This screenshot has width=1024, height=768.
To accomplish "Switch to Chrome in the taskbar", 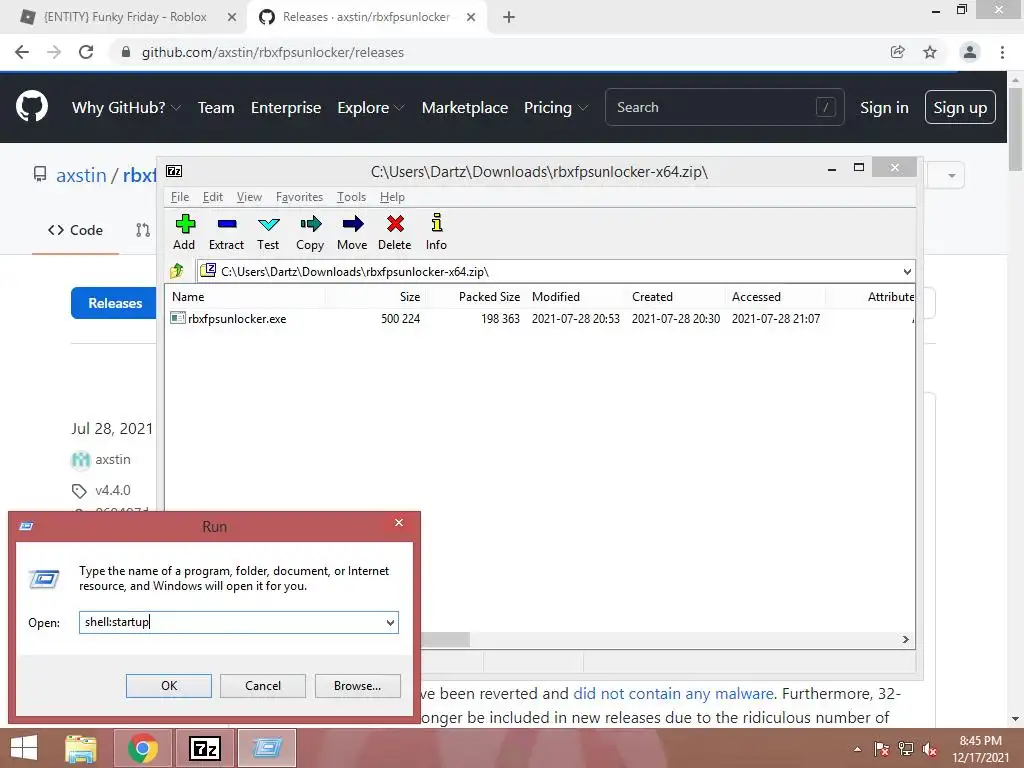I will click(143, 748).
